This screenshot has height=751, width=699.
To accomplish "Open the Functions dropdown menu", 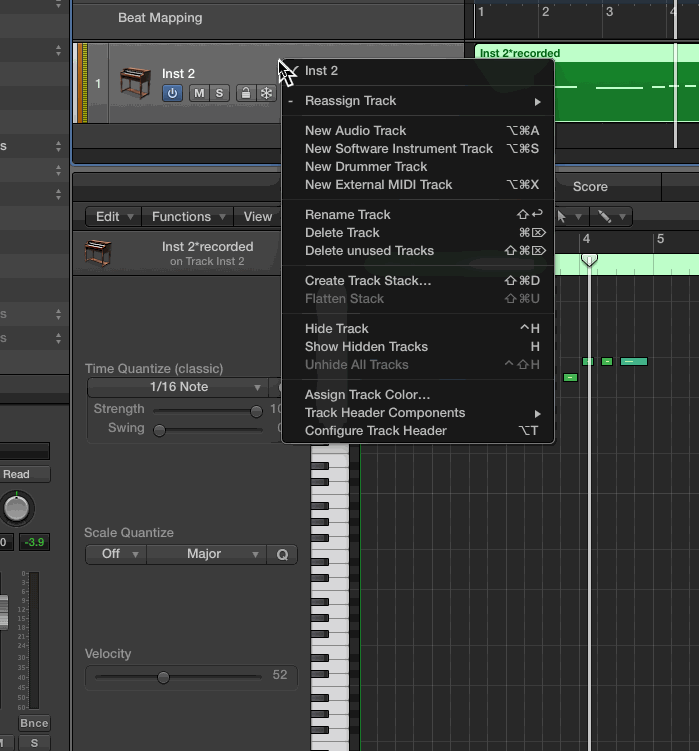I will (187, 216).
